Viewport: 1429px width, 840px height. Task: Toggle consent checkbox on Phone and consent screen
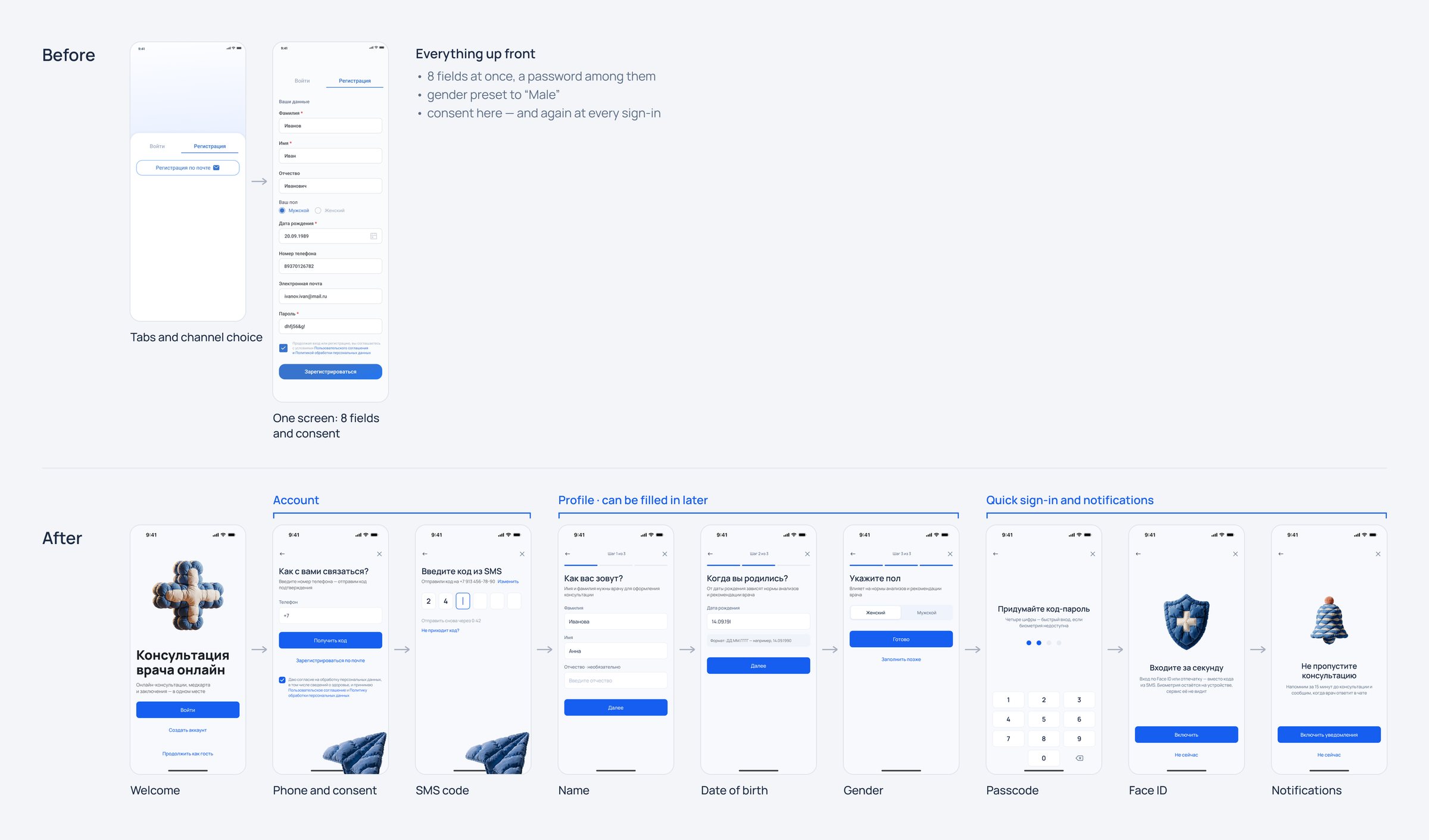[x=282, y=680]
